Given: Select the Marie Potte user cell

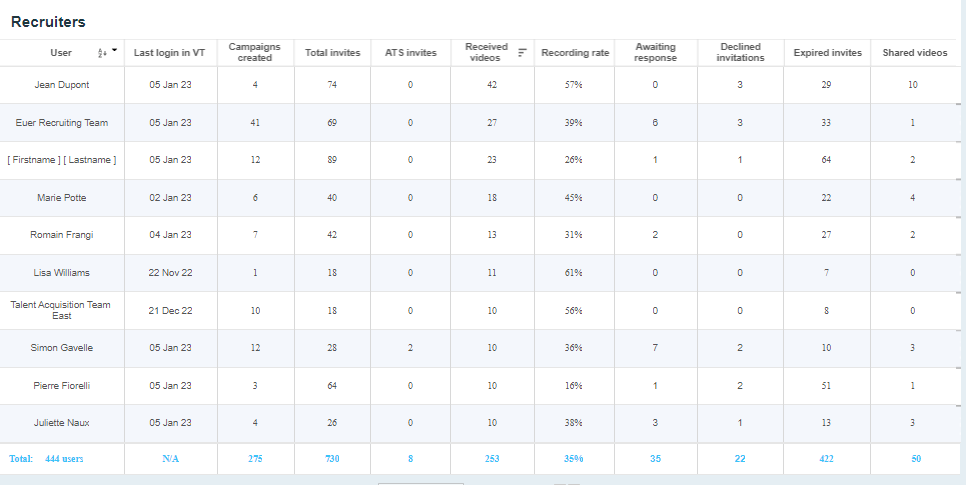Looking at the screenshot, I should coord(62,198).
